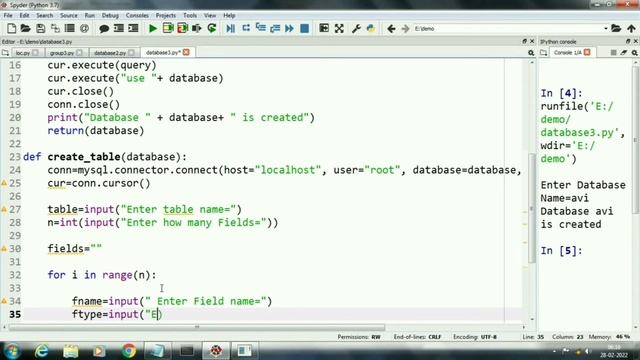Undock the IPython console pane
640x360 pixels.
628,41
